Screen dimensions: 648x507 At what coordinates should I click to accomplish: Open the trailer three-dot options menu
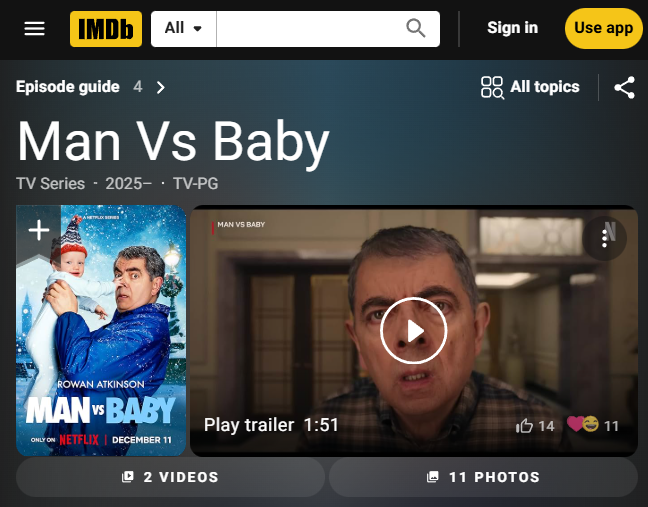(604, 238)
